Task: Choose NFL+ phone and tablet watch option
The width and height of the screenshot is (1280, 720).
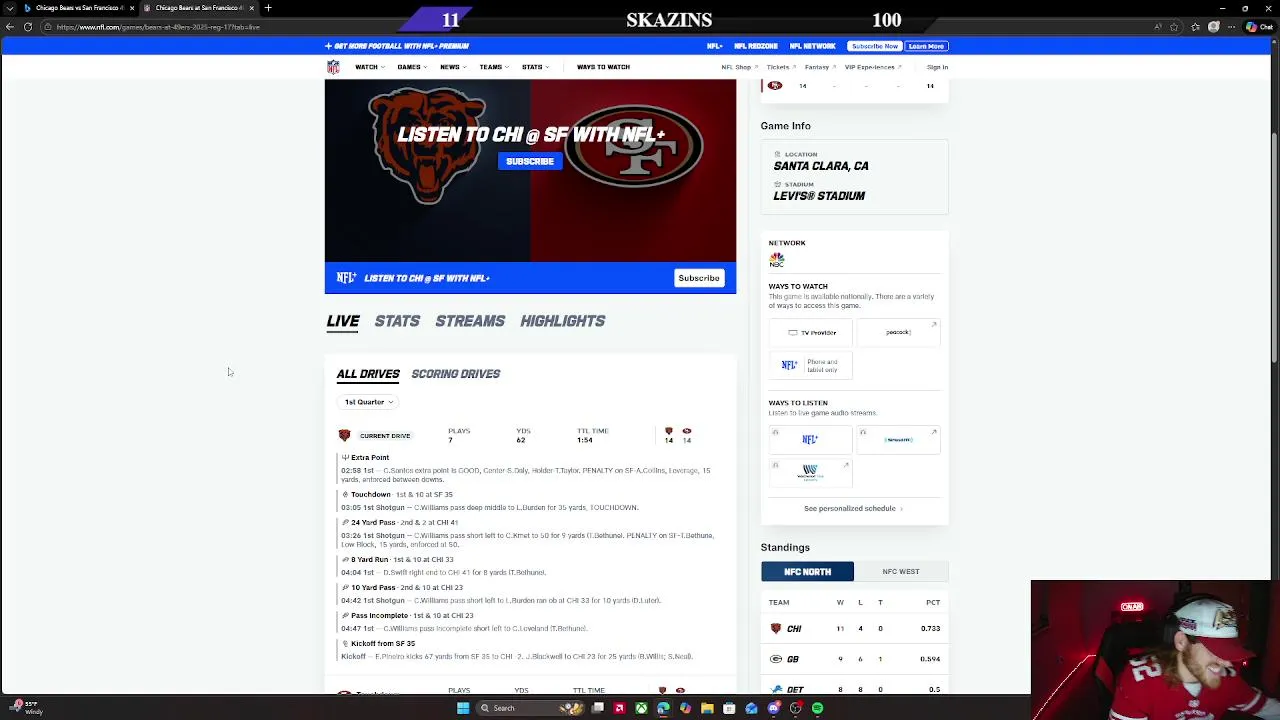Action: [811, 366]
